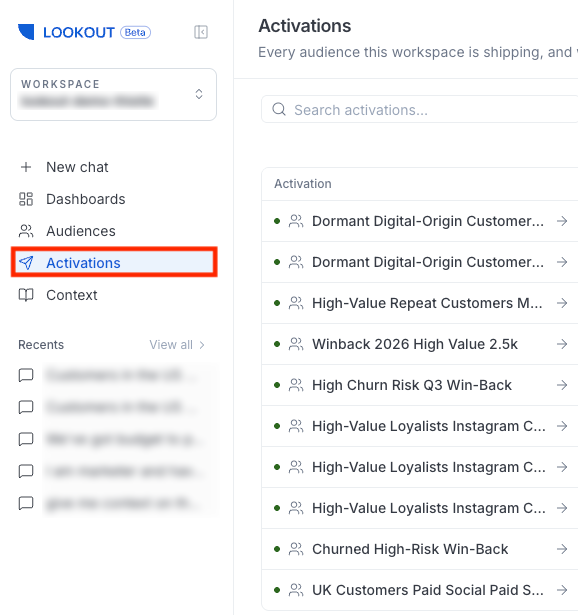
Task: Open High Churn Risk Q3 Win-Back activation
Action: point(412,385)
